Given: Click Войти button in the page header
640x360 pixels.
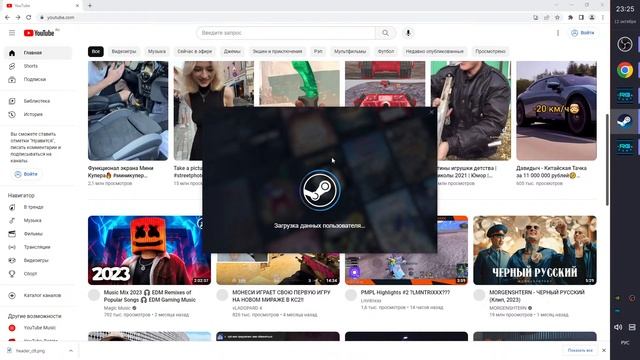Looking at the screenshot, I should point(582,33).
